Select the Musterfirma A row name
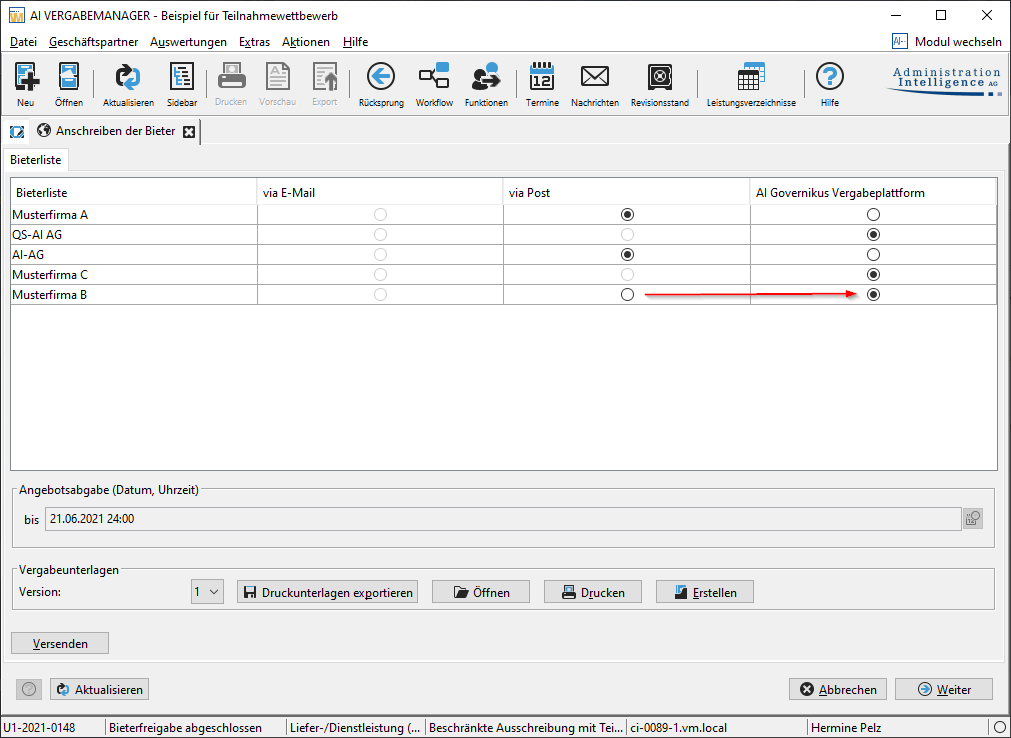The height and width of the screenshot is (738, 1011). click(x=50, y=215)
